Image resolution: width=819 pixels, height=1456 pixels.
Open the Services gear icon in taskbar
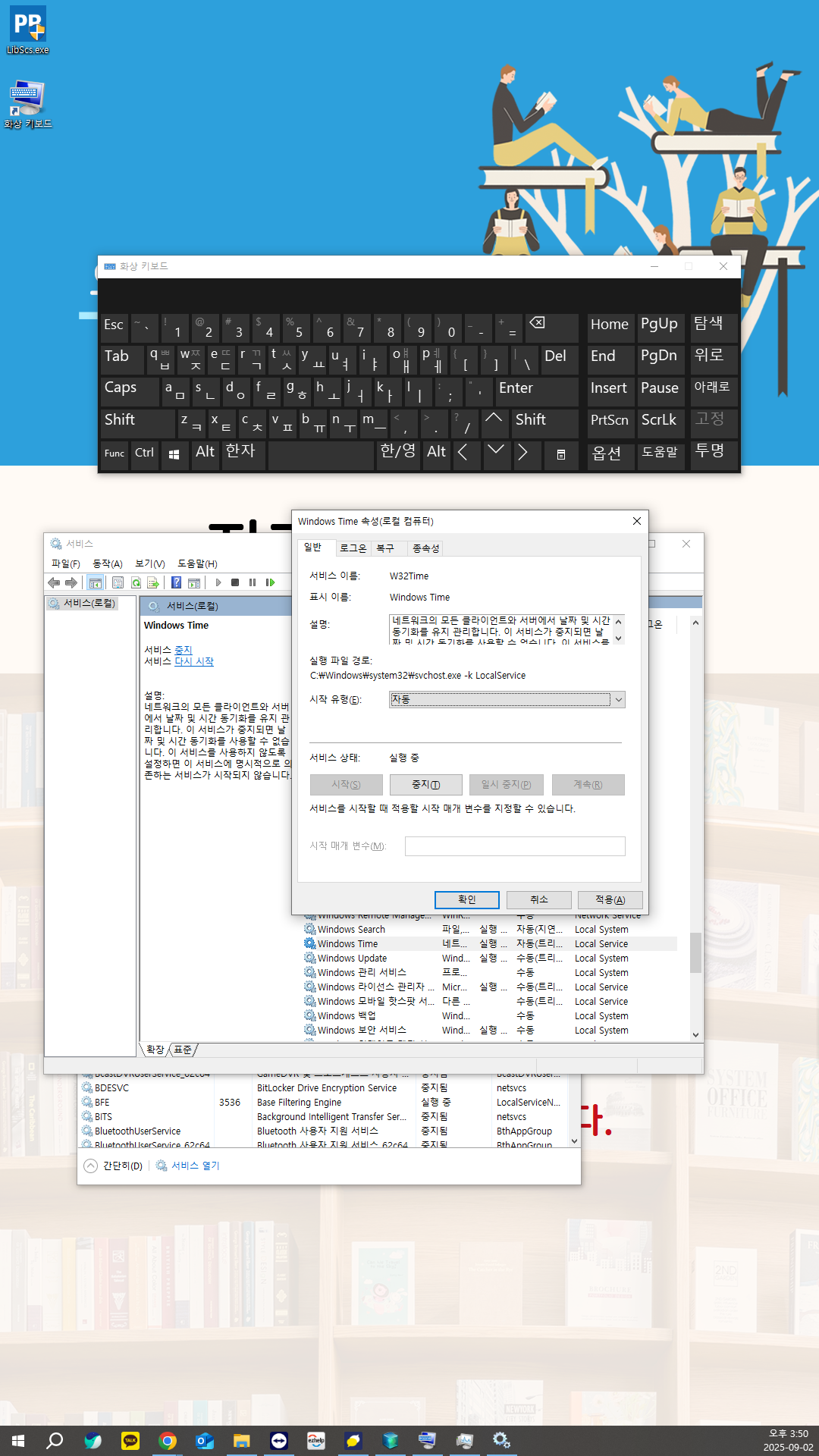pos(501,1440)
